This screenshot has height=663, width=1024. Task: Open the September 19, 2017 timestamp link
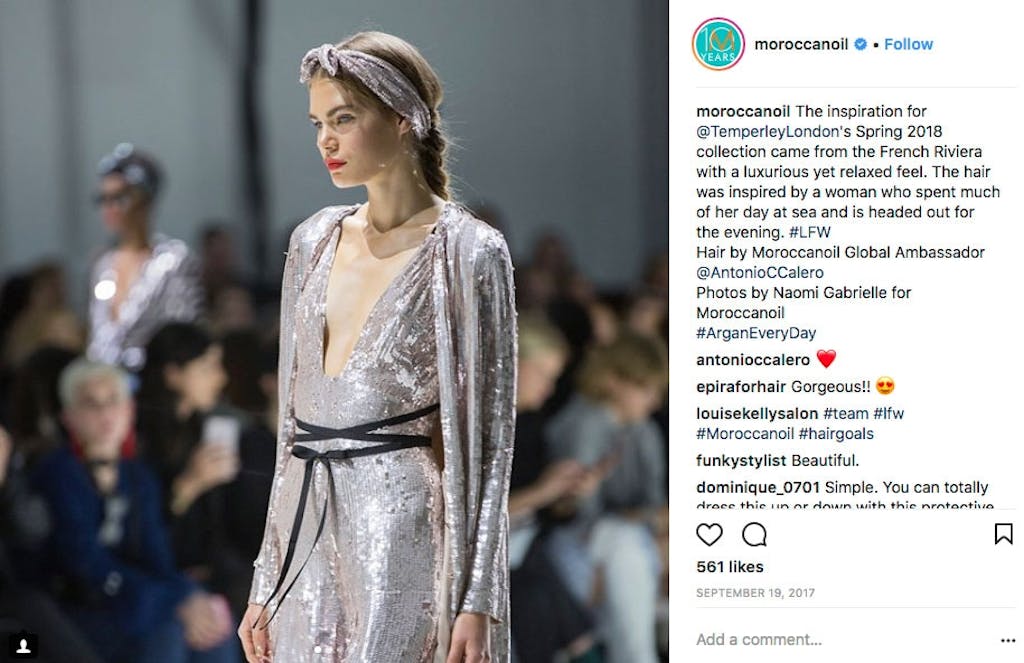pyautogui.click(x=756, y=593)
